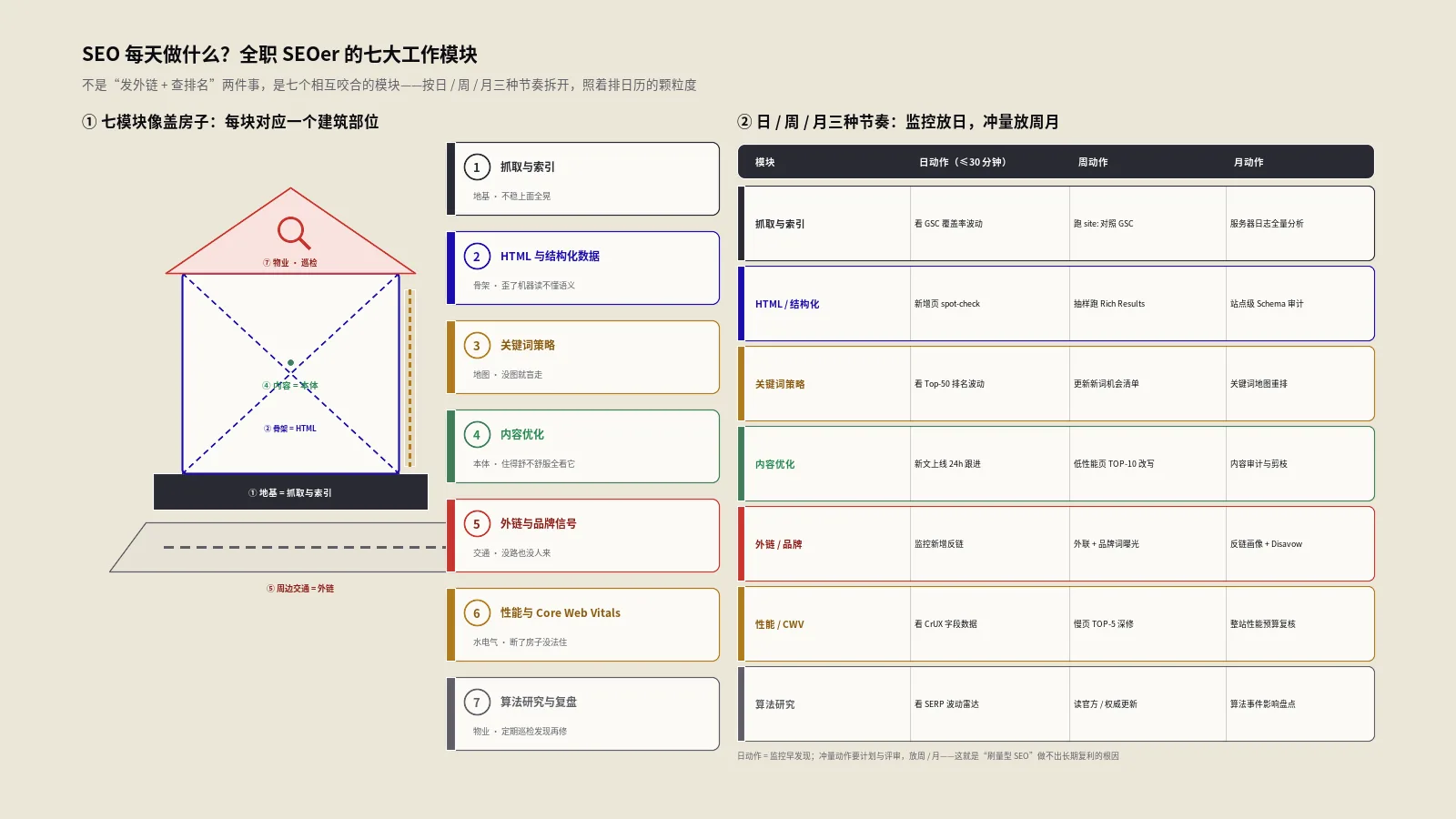Select card subtitle 物业 · 定期巡检发现再修
This screenshot has width=1456, height=819.
[x=520, y=732]
